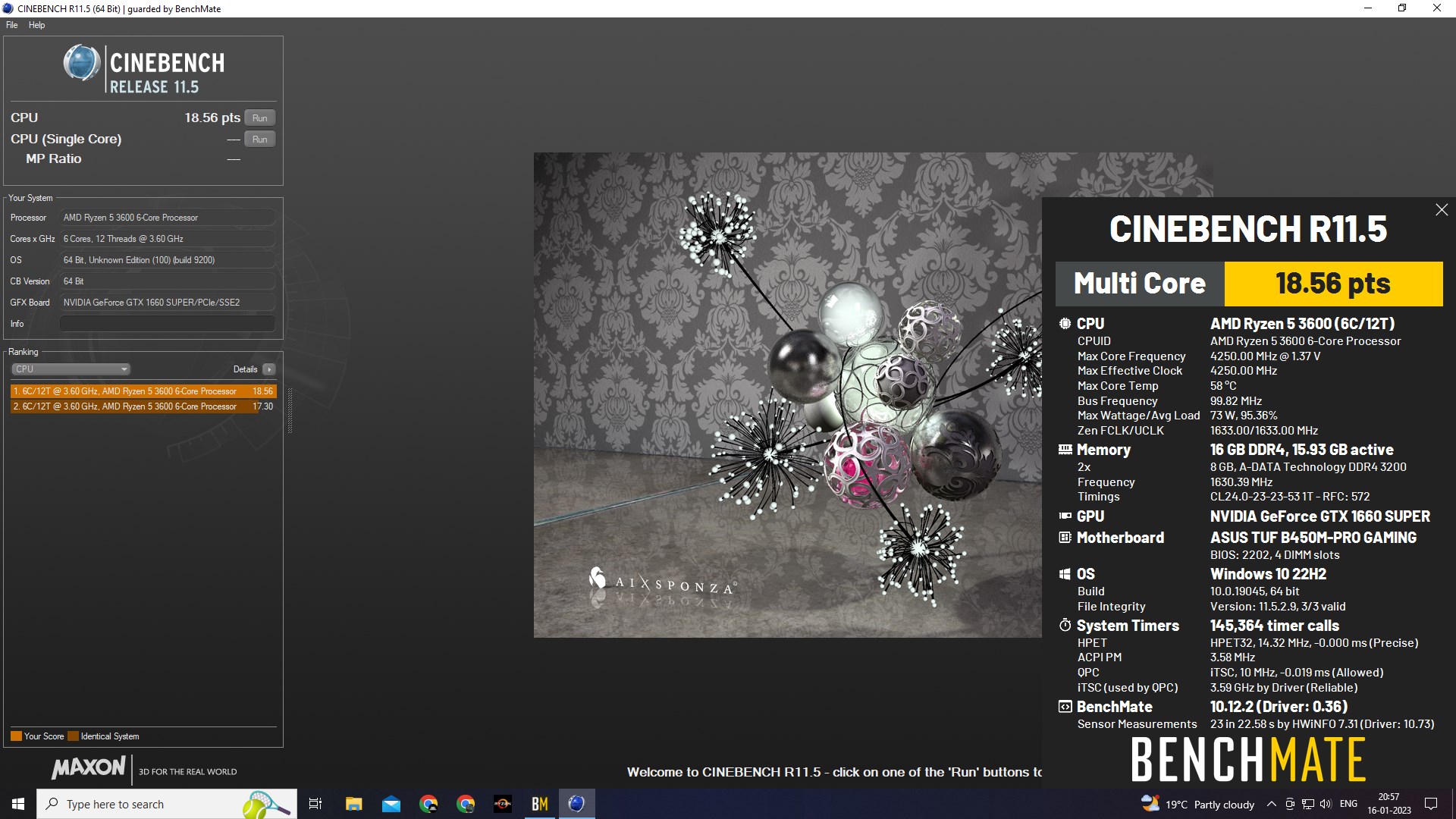Click the CB Version value 64 Bit
Viewport: 1456px width, 819px height.
click(168, 281)
